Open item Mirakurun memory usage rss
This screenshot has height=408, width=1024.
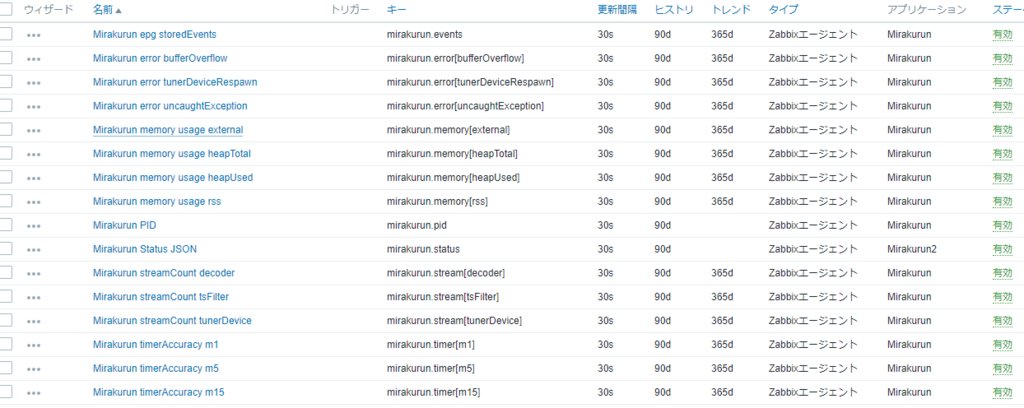157,202
